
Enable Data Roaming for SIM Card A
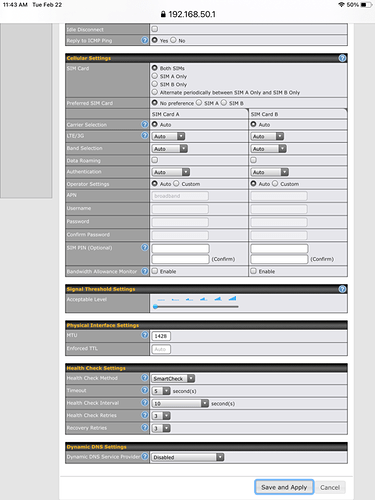coord(155,160)
